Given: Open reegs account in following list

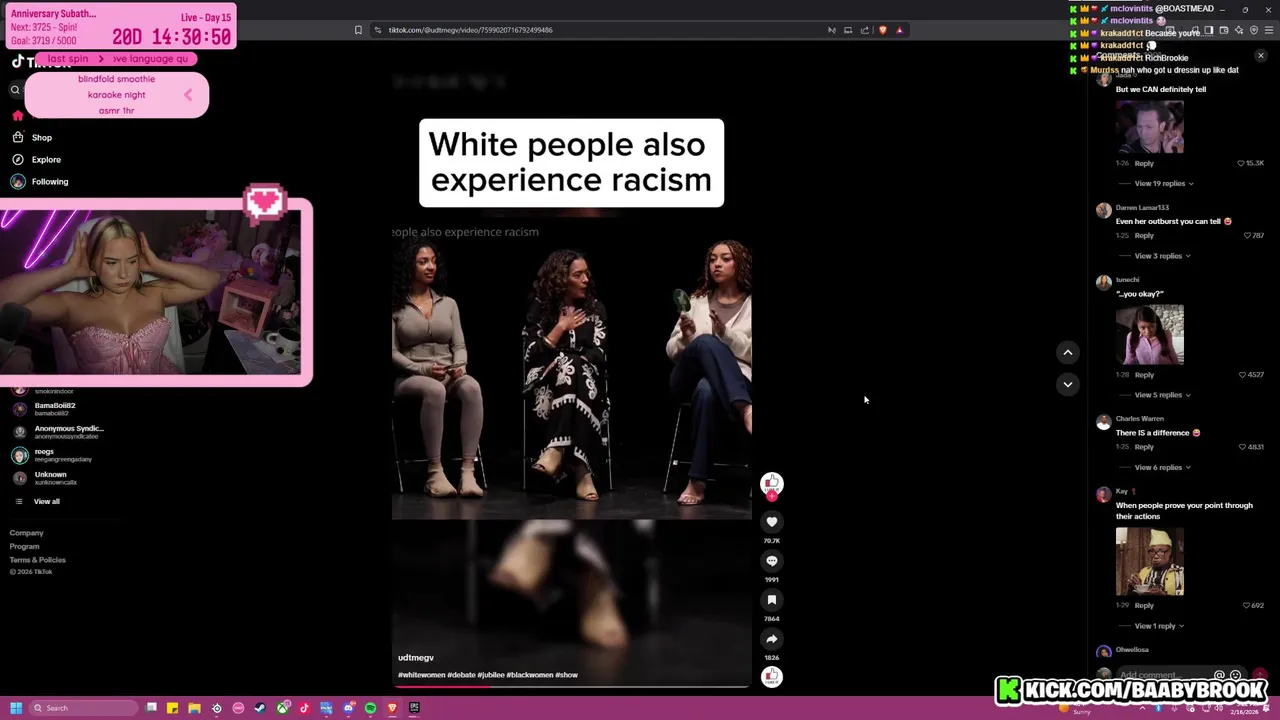Looking at the screenshot, I should [x=52, y=455].
